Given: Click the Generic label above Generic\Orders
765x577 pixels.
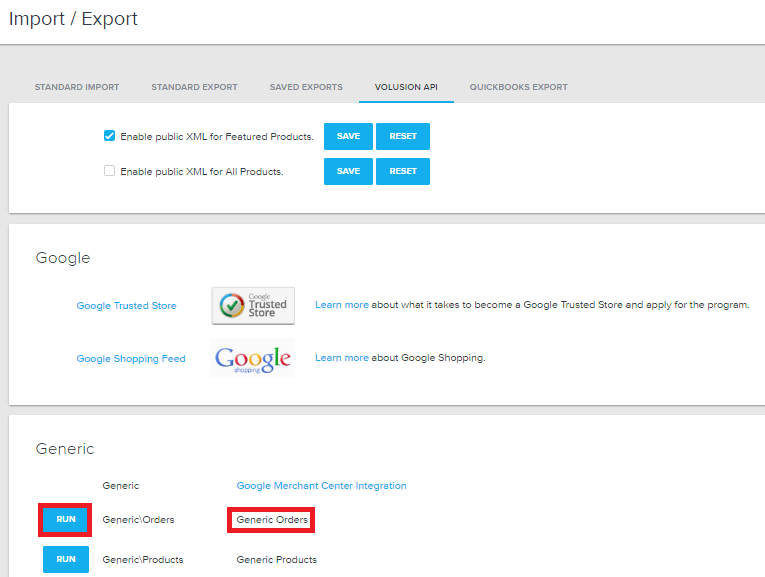Looking at the screenshot, I should click(121, 486).
